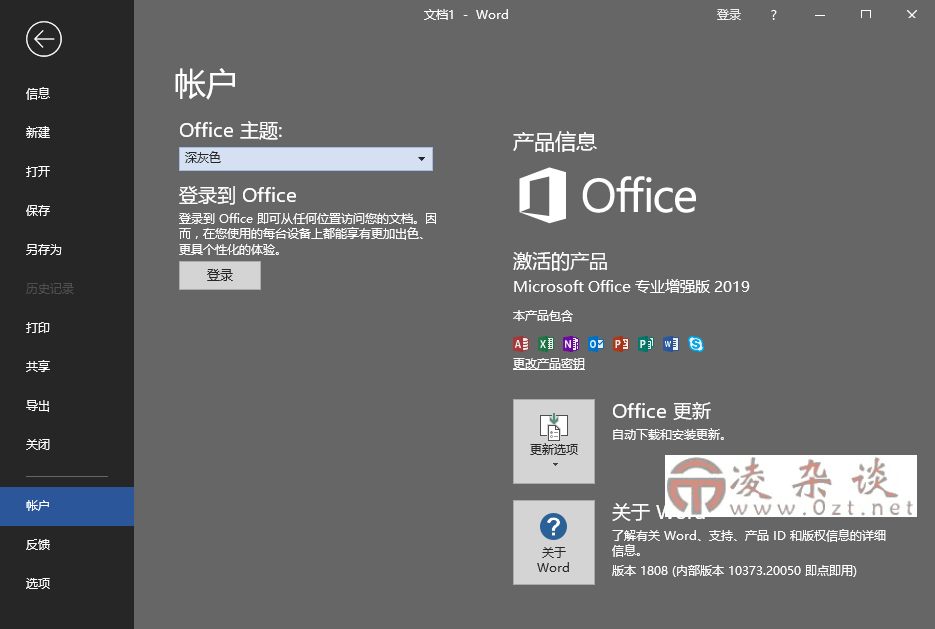Click the 登录 button under 登录到 Office

coord(219,275)
